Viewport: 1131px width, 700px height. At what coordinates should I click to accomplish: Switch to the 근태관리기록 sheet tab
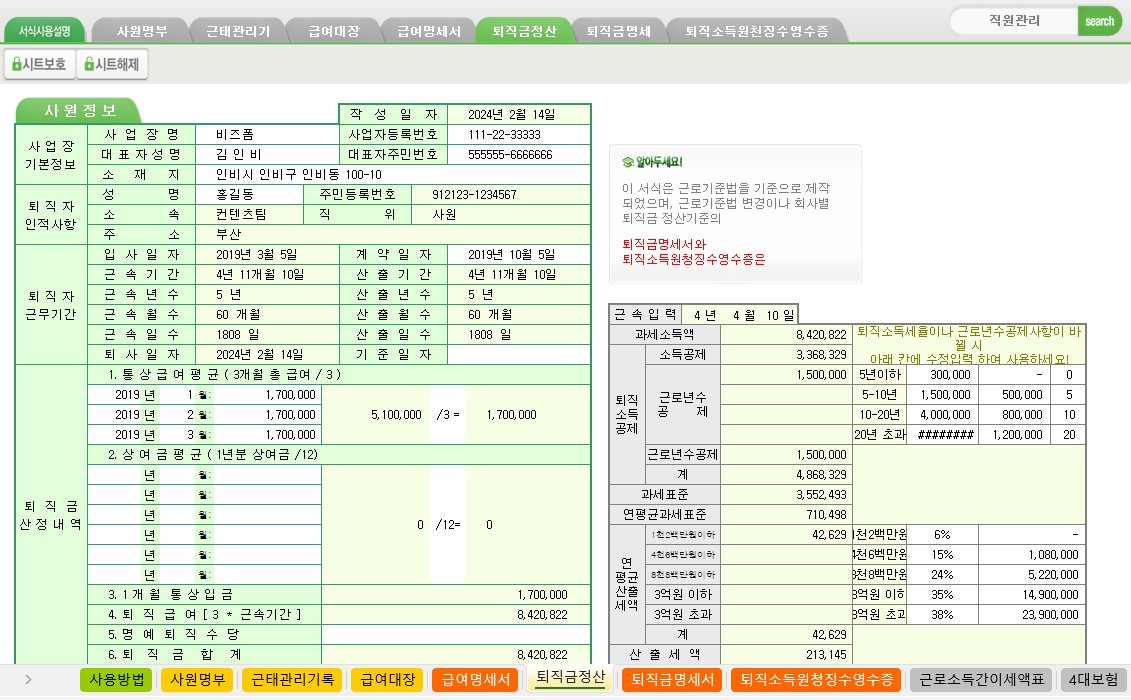292,680
